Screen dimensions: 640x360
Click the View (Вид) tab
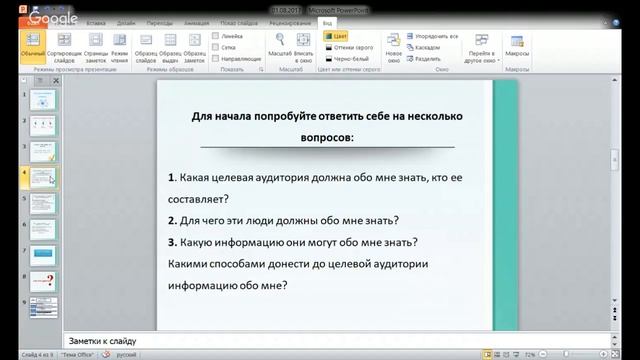click(327, 23)
